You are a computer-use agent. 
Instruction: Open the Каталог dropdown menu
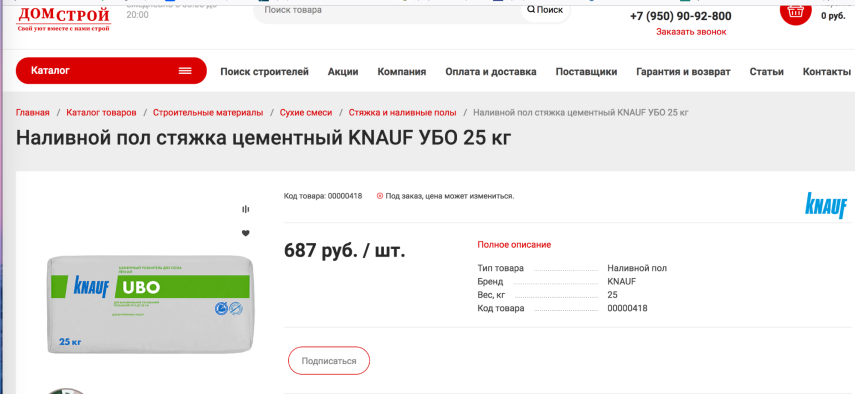[111, 71]
